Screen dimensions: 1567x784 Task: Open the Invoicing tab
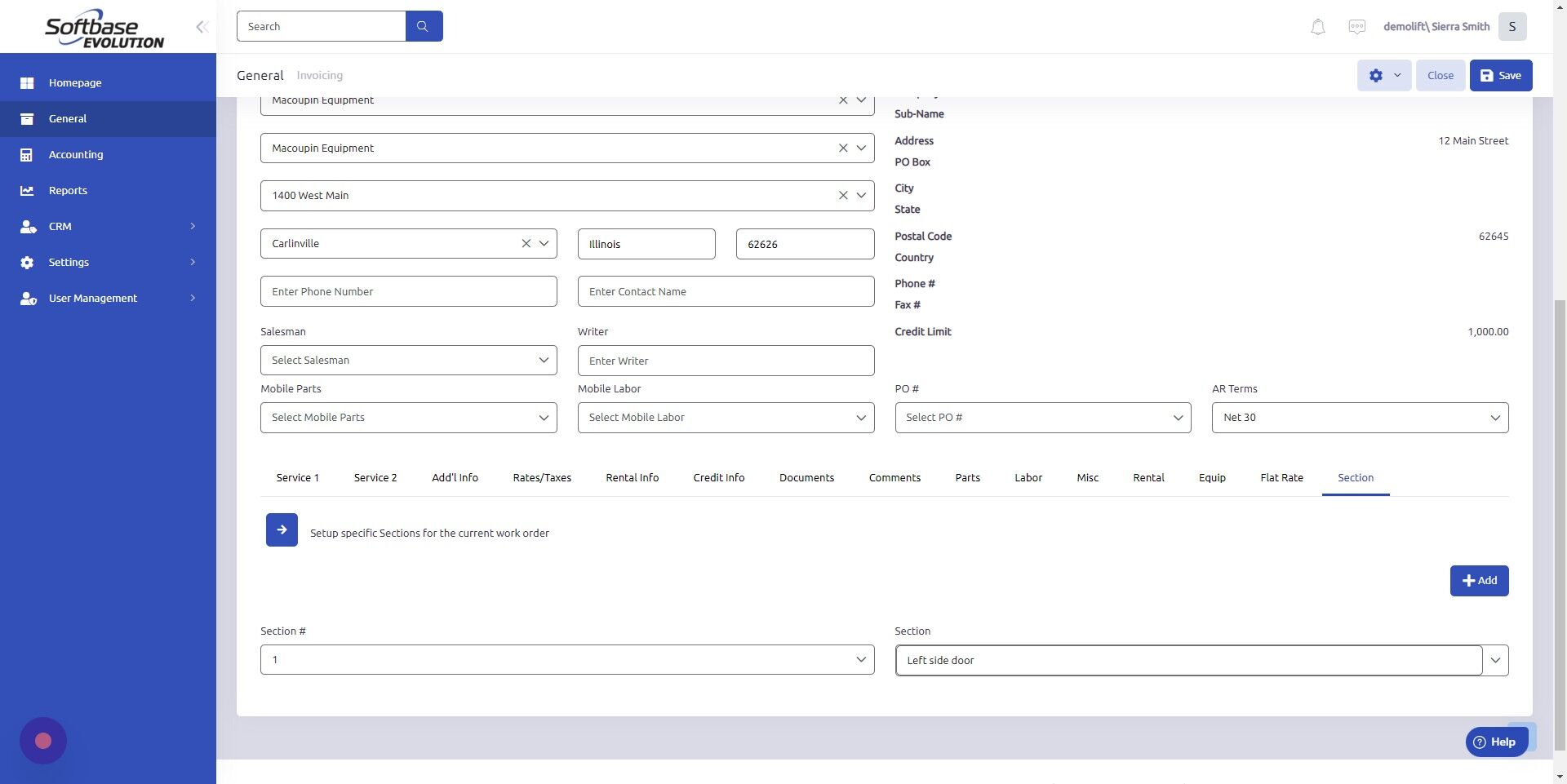tap(319, 75)
